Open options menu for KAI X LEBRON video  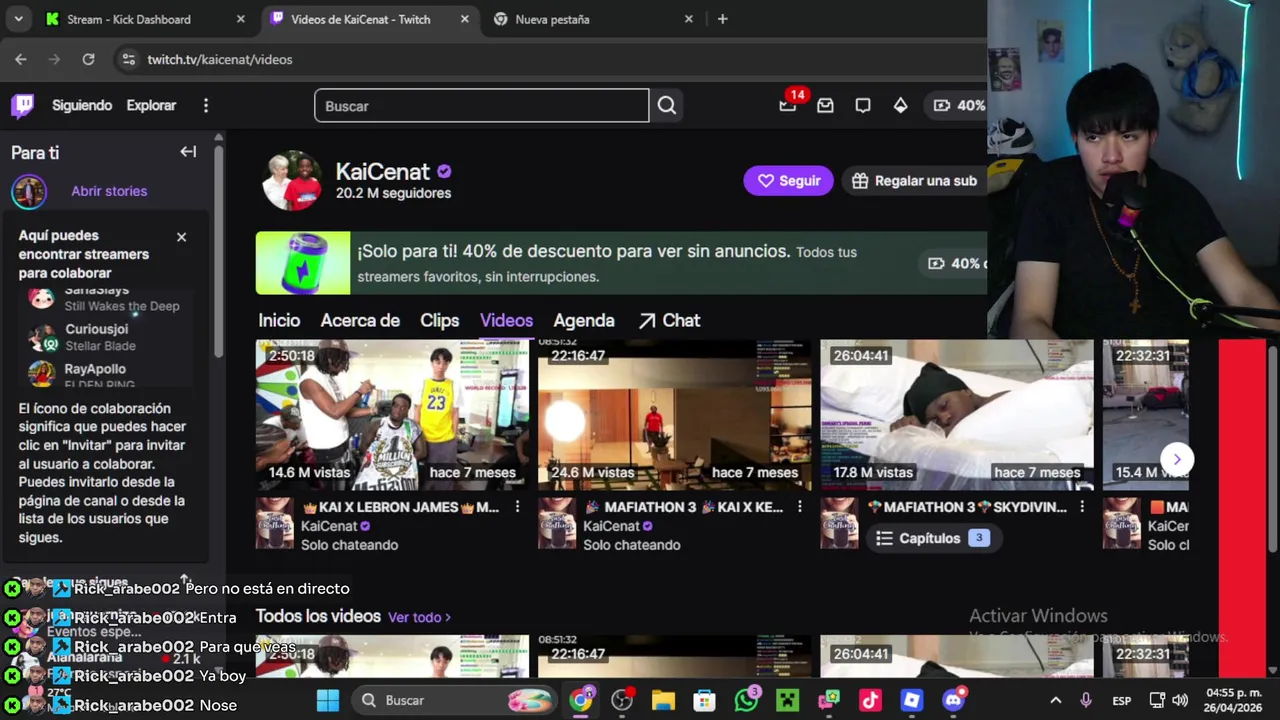[x=517, y=507]
